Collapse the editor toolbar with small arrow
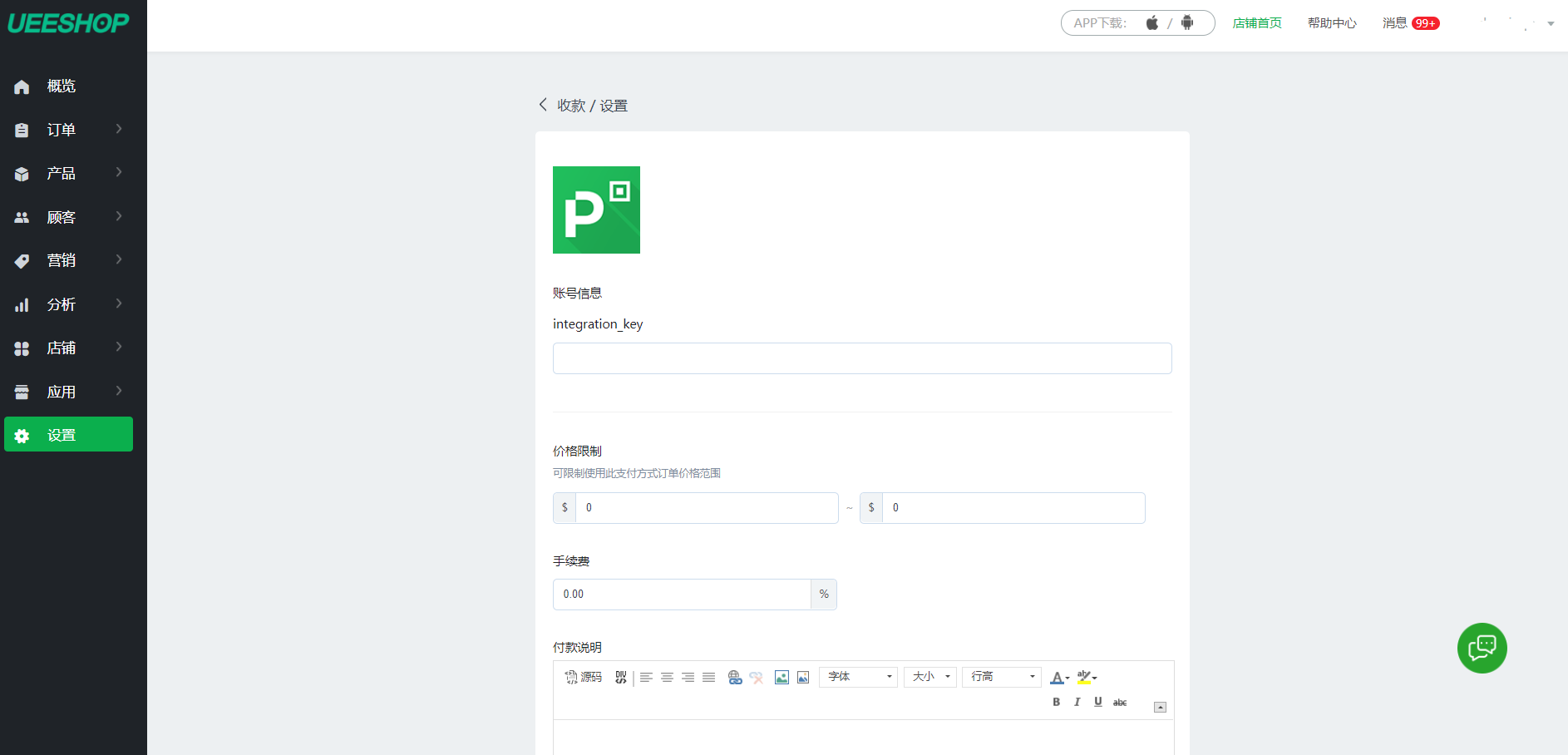Screen dimensions: 1568x755 point(1160,707)
